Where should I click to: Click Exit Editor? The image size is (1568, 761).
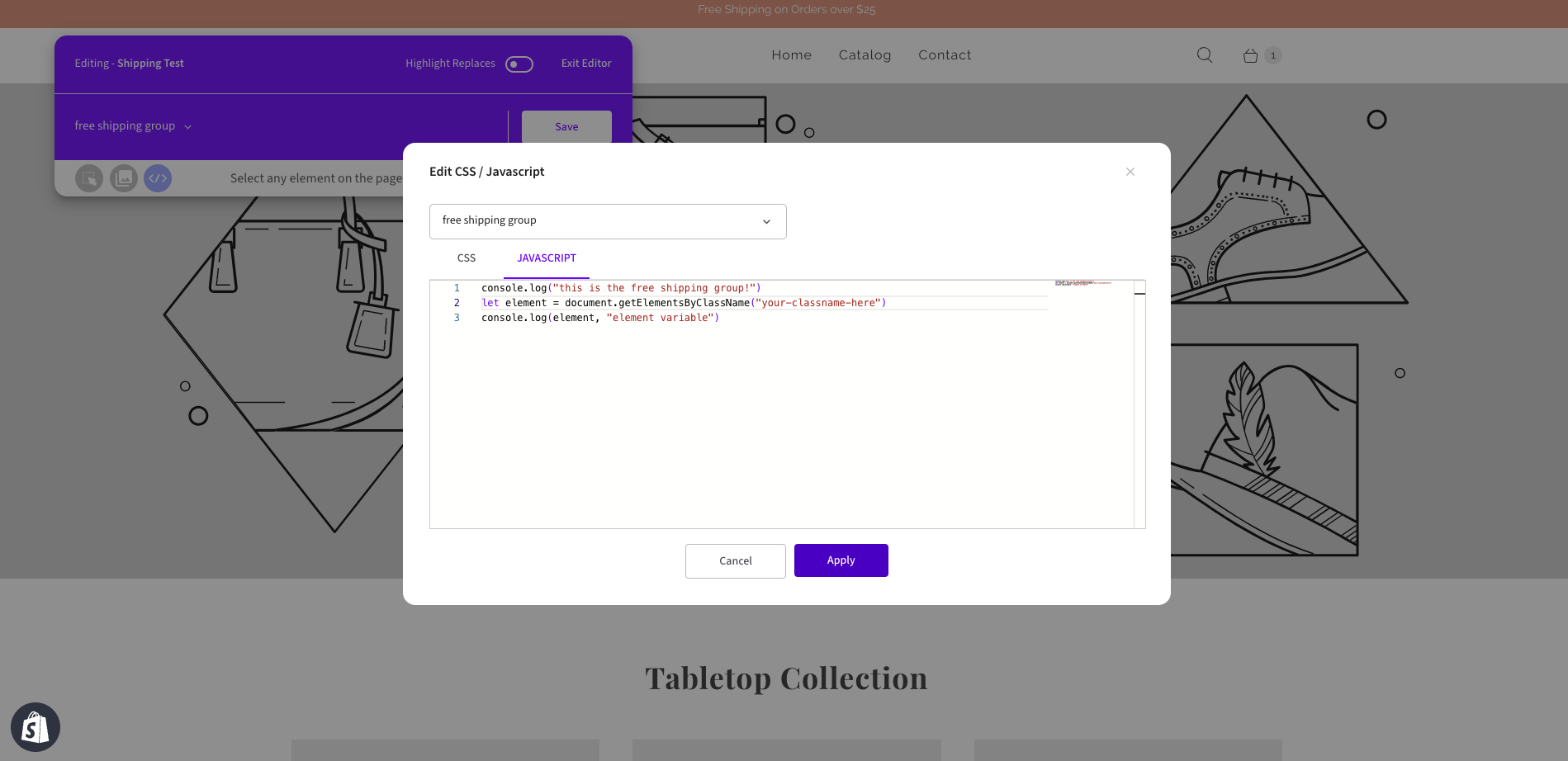point(586,64)
